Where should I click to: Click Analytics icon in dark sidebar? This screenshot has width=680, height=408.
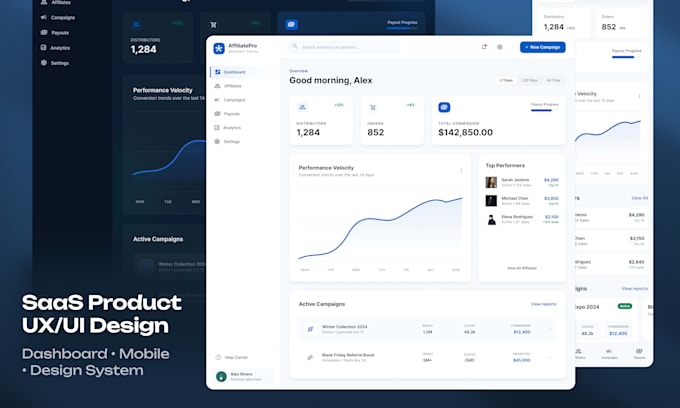point(43,48)
